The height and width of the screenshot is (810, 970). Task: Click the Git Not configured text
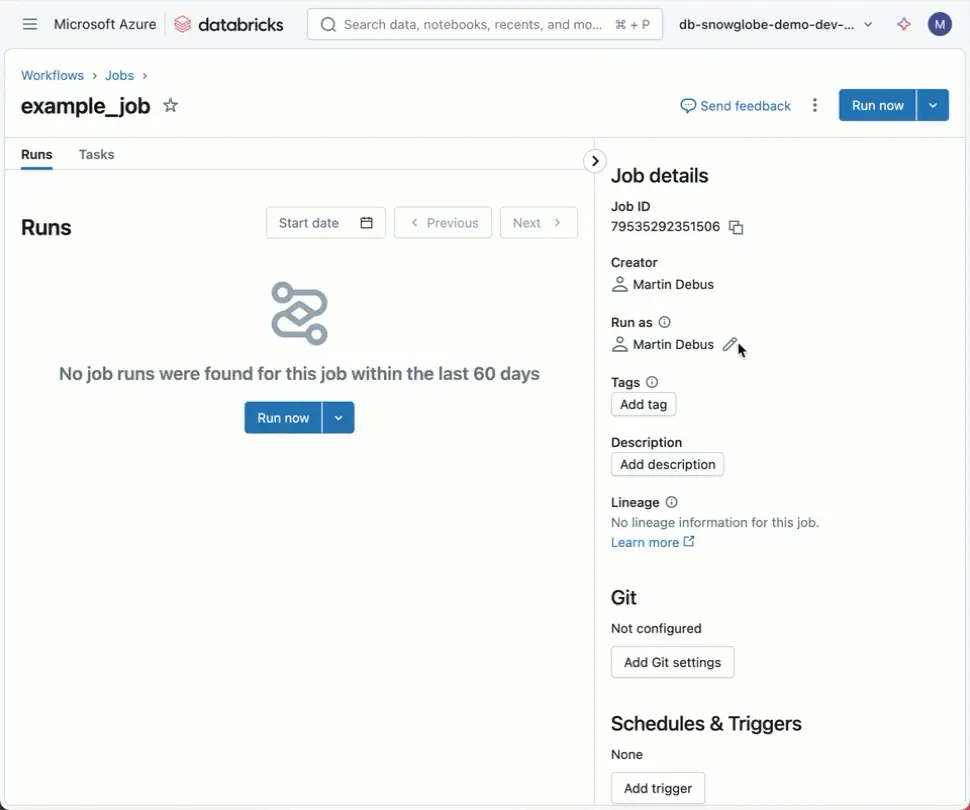coord(656,628)
